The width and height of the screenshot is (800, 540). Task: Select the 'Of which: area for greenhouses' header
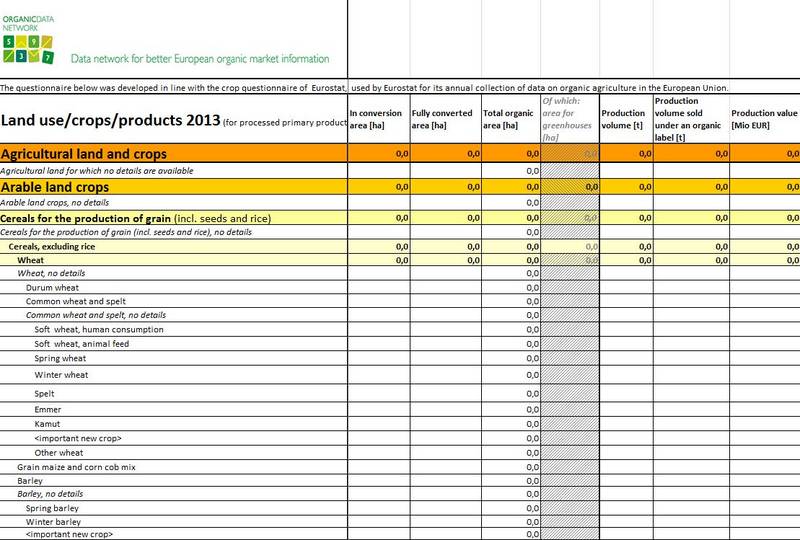(569, 119)
